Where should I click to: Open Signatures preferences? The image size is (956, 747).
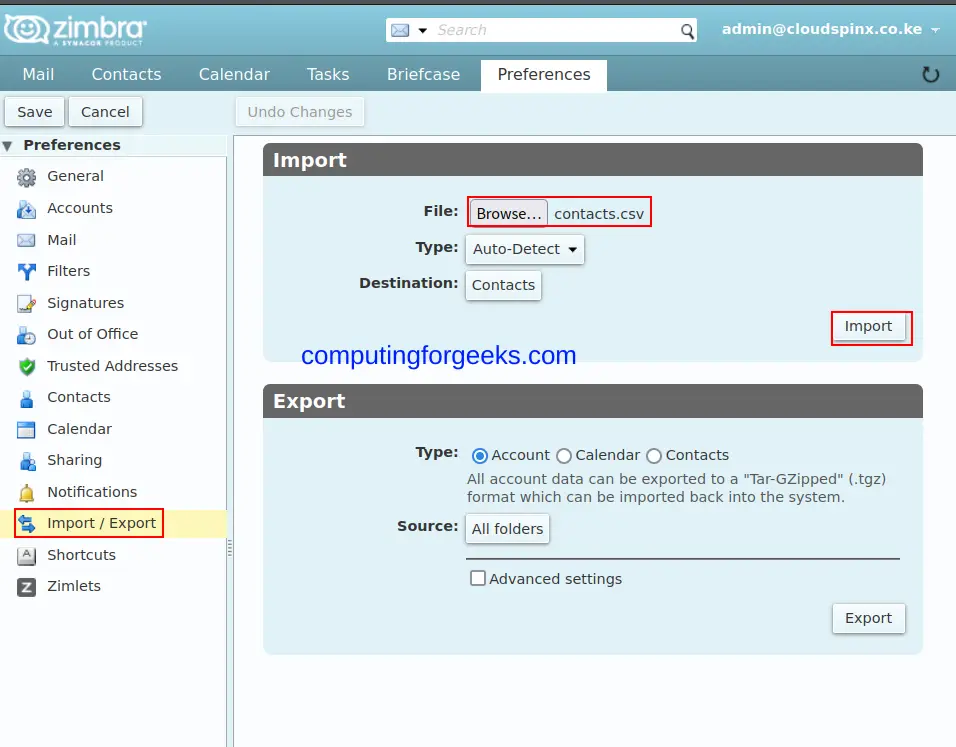85,303
